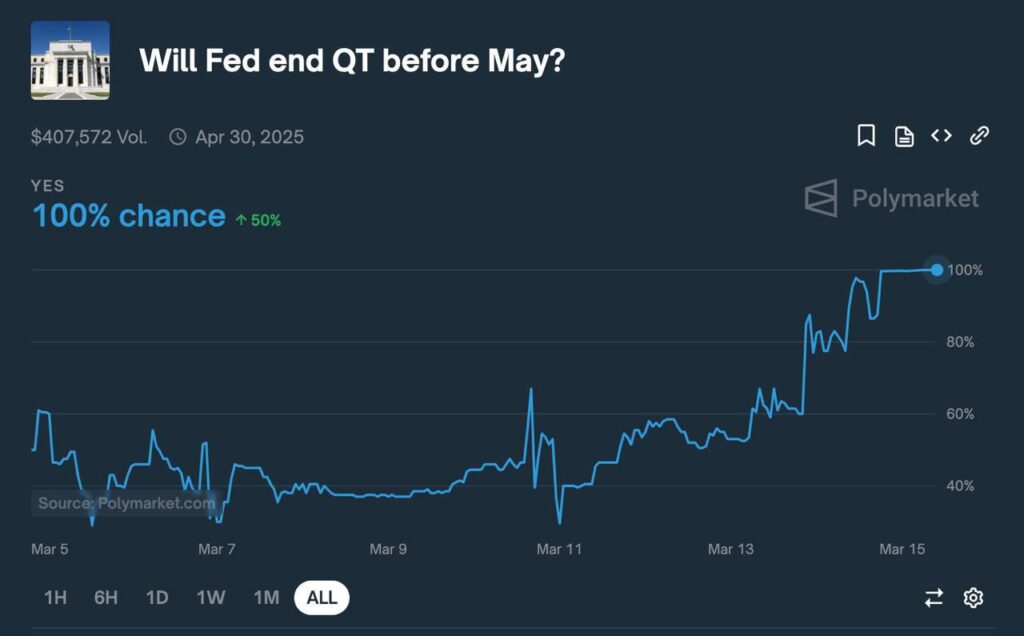
Task: Click the embed code icon
Action: click(940, 136)
